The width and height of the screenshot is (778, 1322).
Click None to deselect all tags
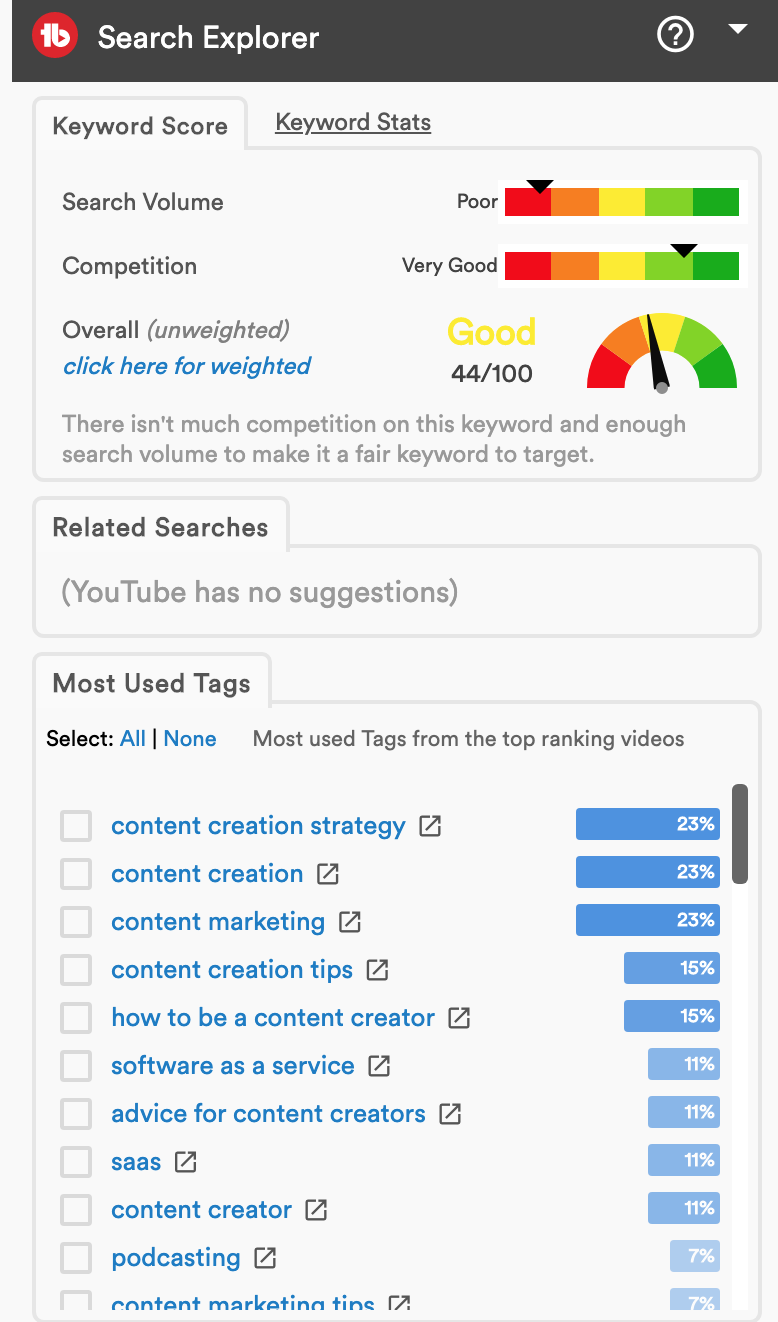pyautogui.click(x=190, y=739)
